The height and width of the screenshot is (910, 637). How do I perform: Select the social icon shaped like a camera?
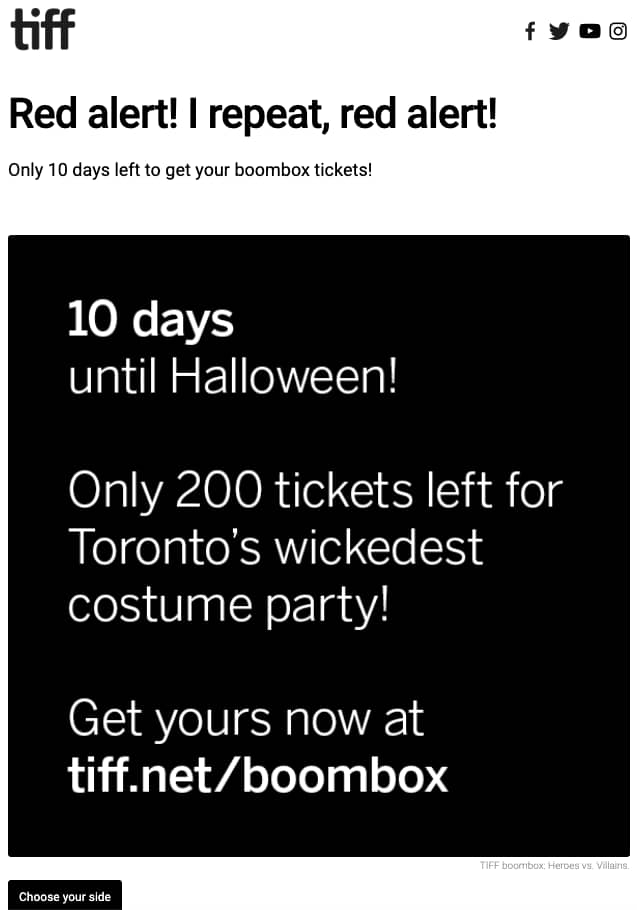click(x=618, y=31)
